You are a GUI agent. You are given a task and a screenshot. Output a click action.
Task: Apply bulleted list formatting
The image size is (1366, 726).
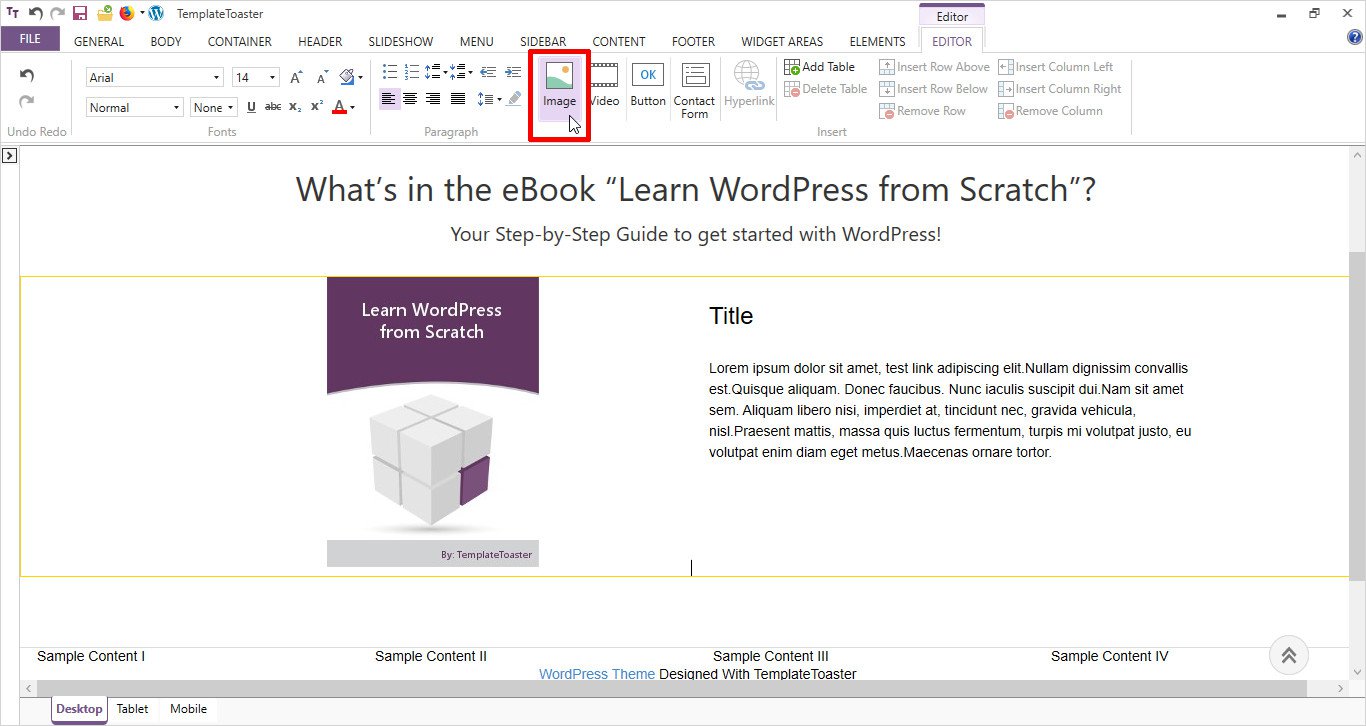[x=390, y=72]
